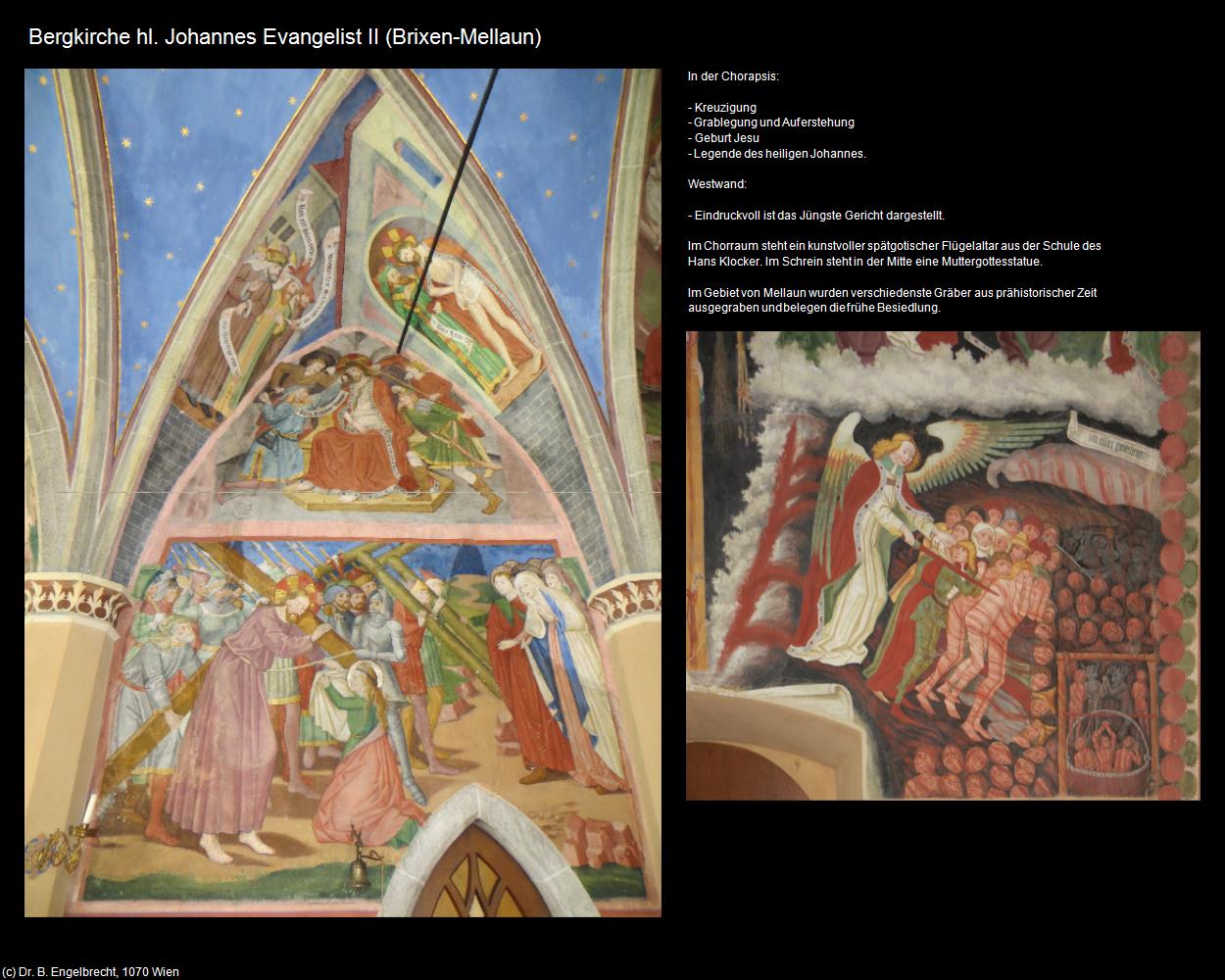Viewport: 1225px width, 980px height.
Task: Click the sentence about 'das Jüngste Gericht'
Action: (x=816, y=216)
